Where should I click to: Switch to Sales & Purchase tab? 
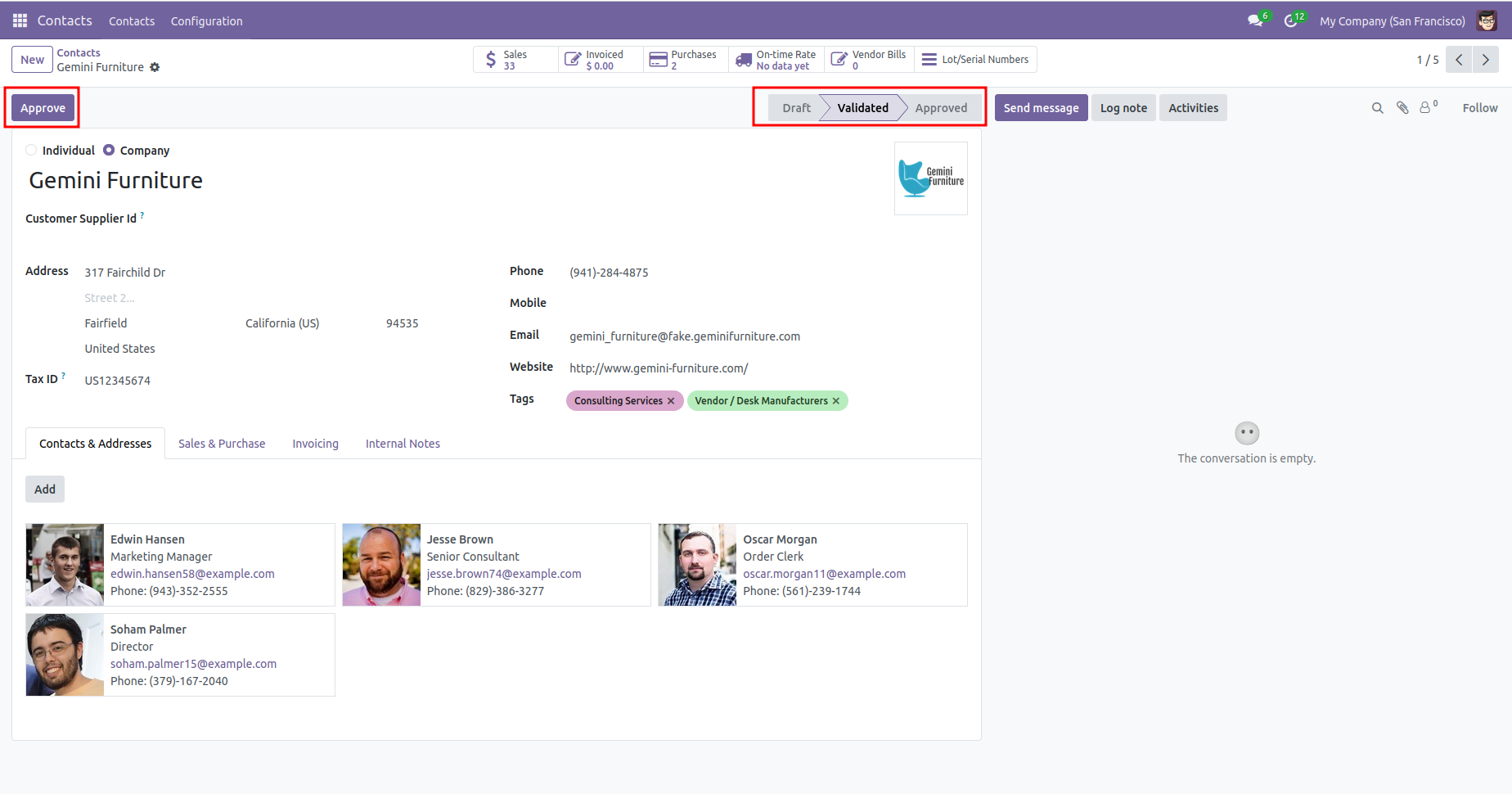(222, 444)
